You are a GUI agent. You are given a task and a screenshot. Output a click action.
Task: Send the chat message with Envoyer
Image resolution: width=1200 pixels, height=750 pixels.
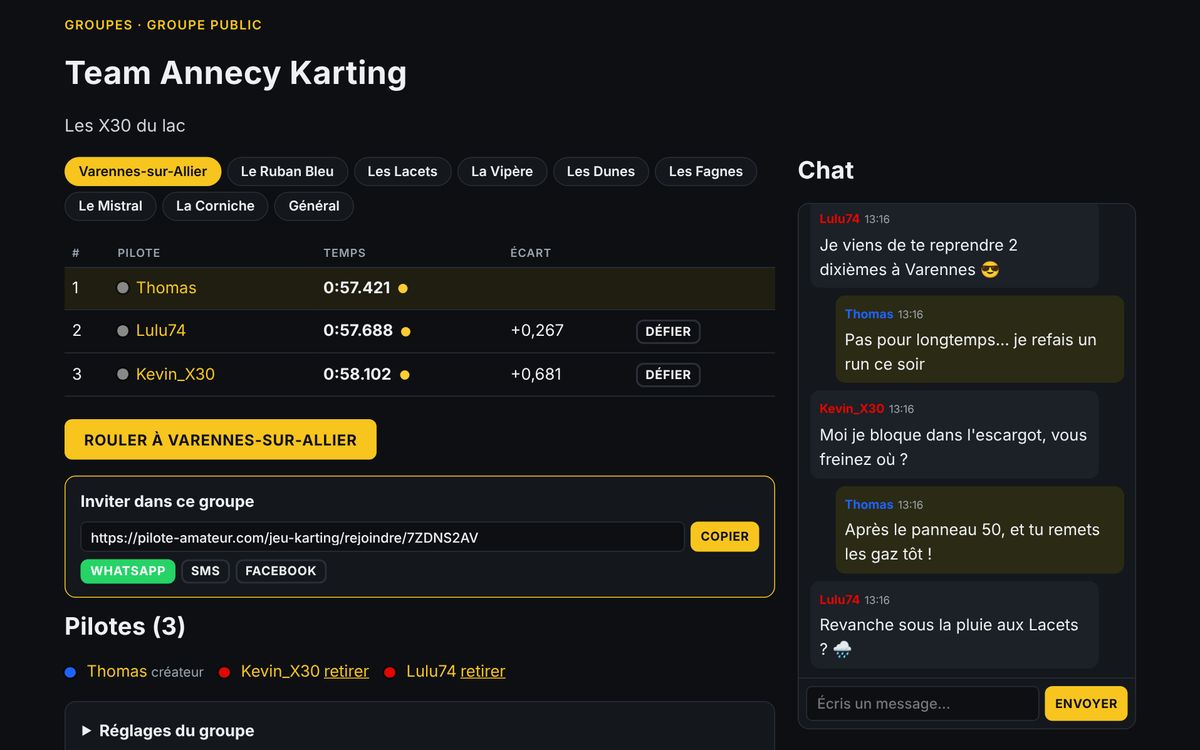tap(1086, 703)
